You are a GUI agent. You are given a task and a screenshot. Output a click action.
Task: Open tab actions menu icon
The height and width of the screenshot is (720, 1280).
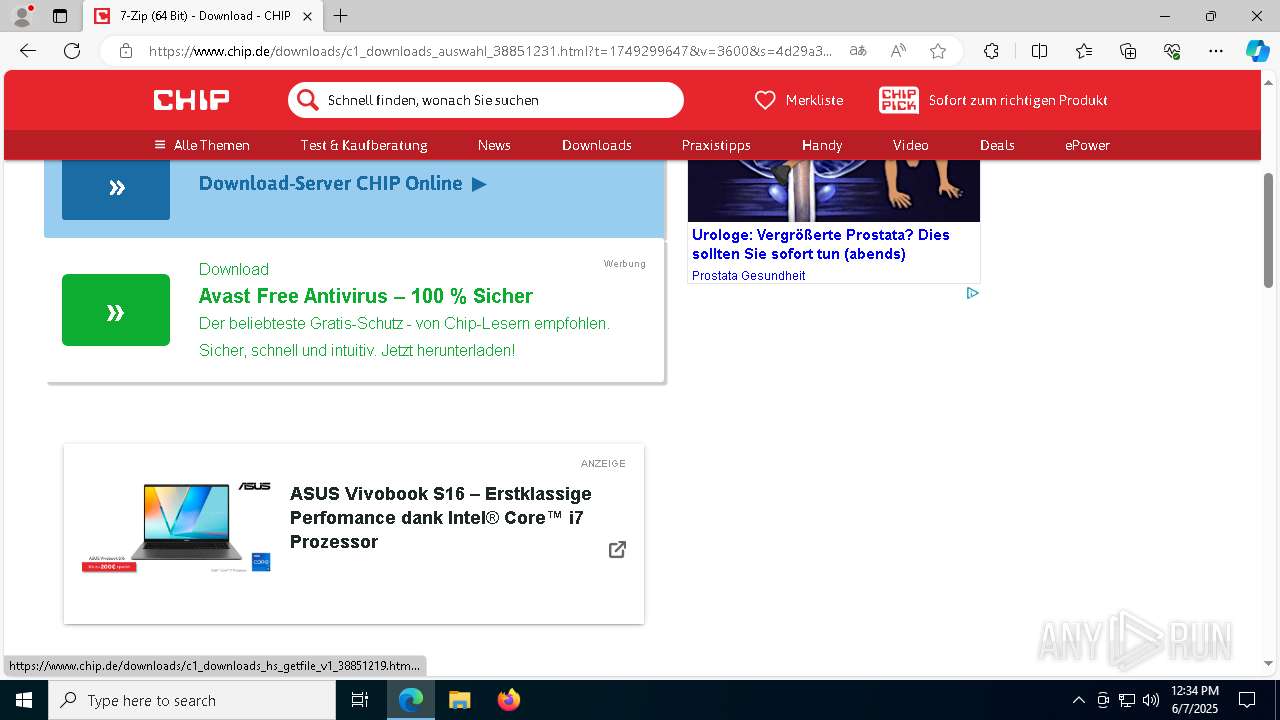pos(60,16)
